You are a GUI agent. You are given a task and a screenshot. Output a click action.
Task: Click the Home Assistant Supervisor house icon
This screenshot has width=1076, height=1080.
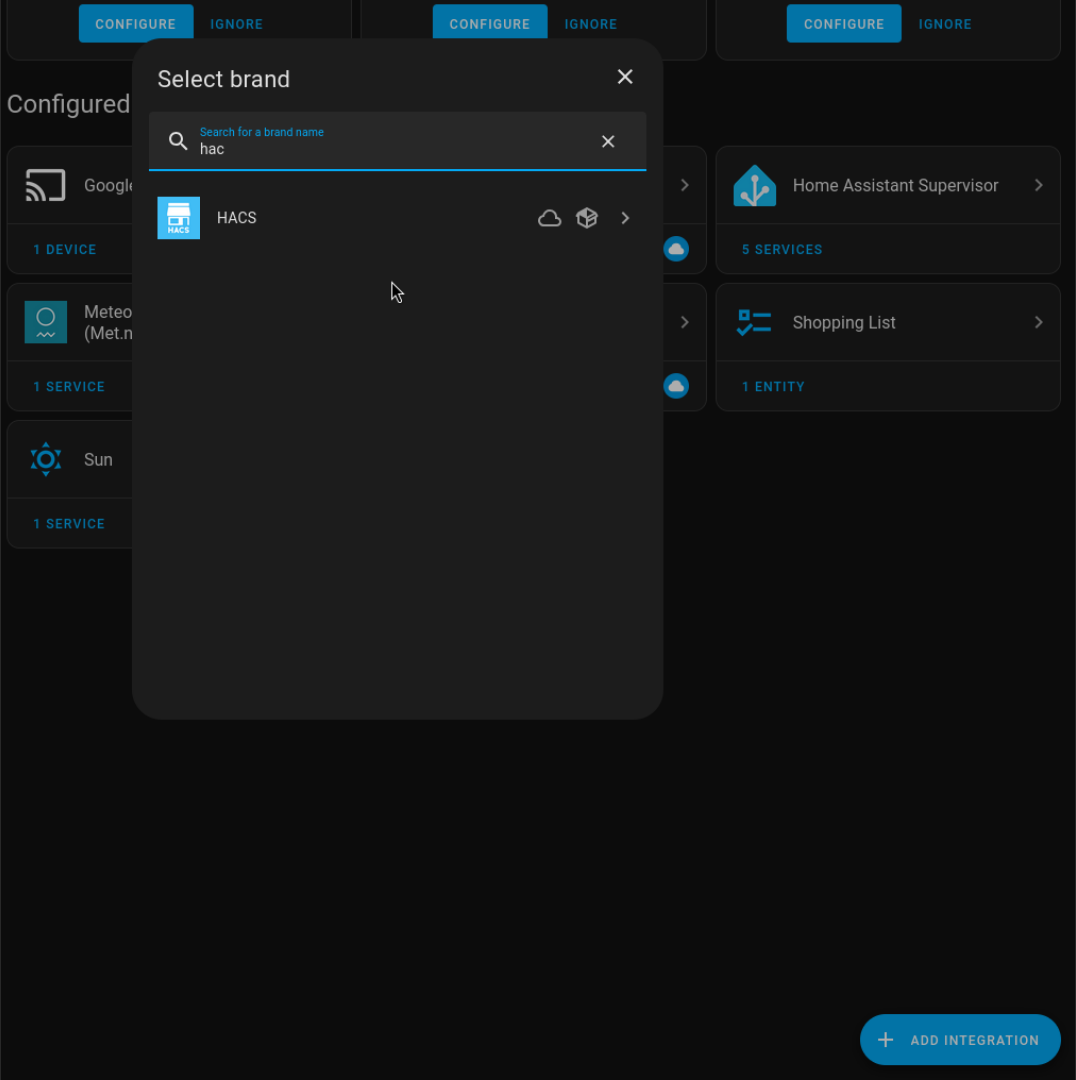[x=754, y=186]
